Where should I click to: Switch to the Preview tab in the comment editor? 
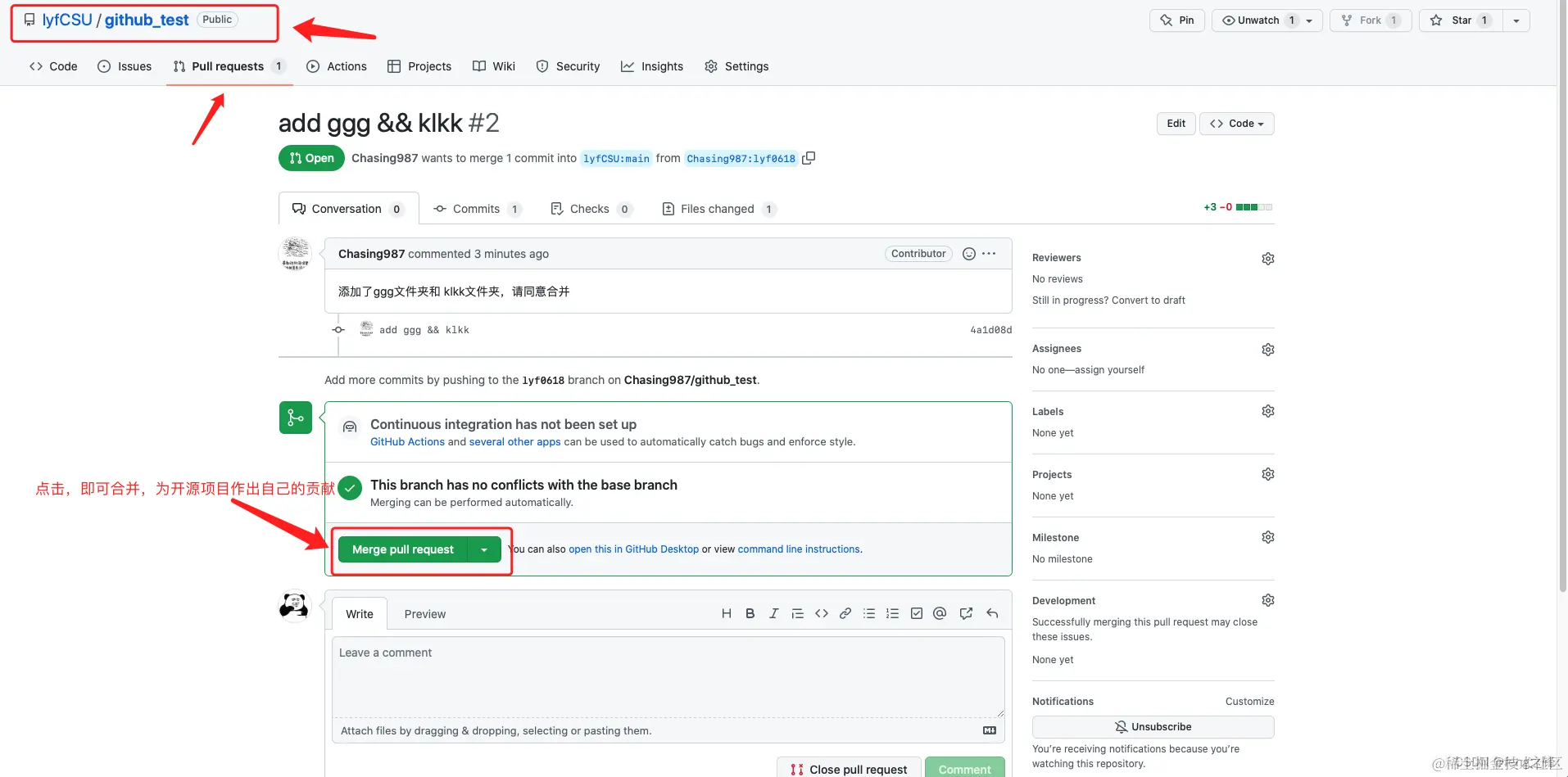(425, 614)
